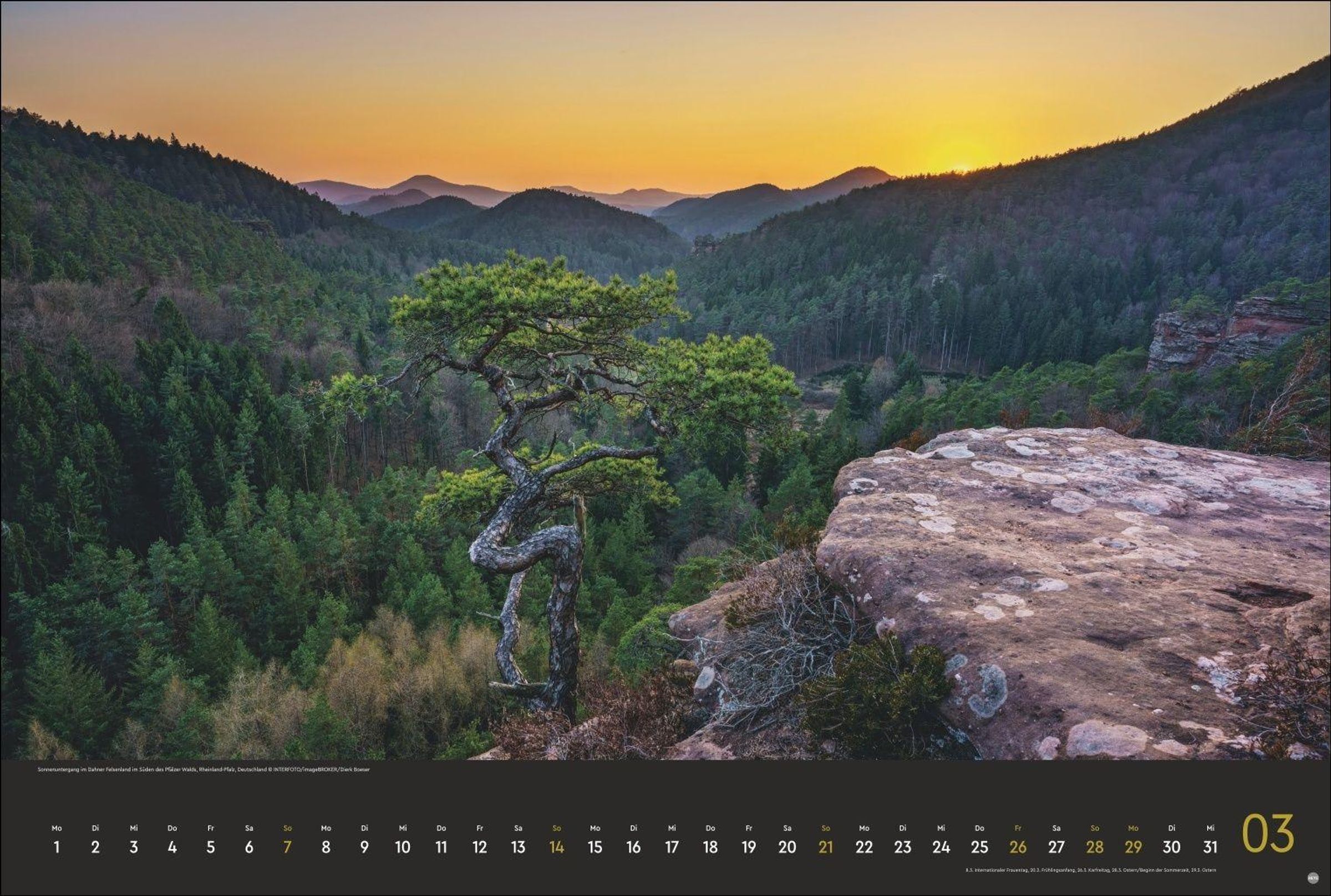Click the setting sun glow on horizon
Viewport: 1331px width, 896px height.
pyautogui.click(x=960, y=163)
